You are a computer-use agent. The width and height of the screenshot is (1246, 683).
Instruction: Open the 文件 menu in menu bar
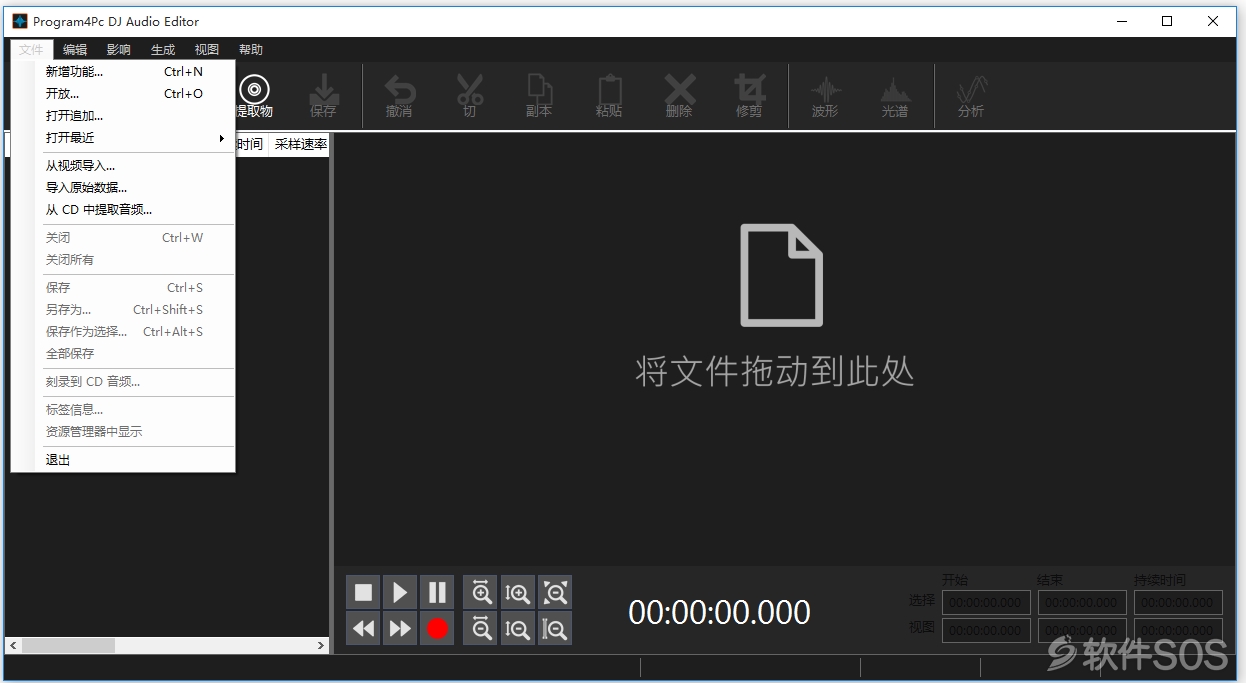(31, 49)
